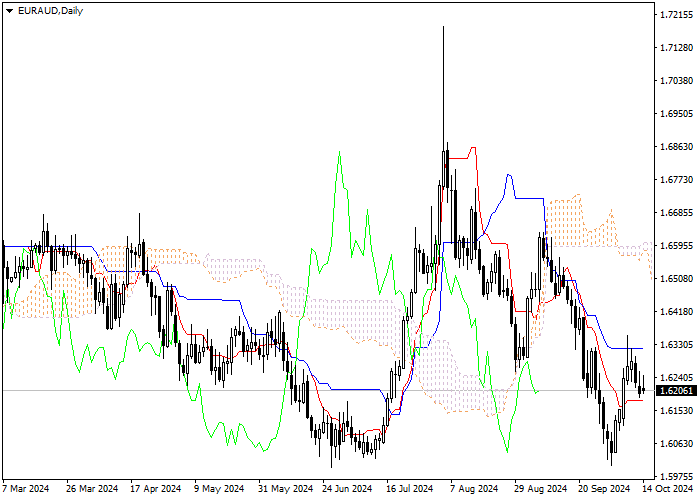Click the 1.66855 price axis label
Viewport: 700px width, 500px height.
coord(677,212)
